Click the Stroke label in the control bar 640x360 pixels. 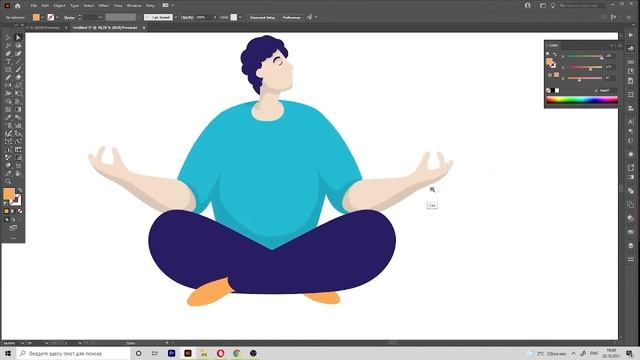tap(69, 17)
